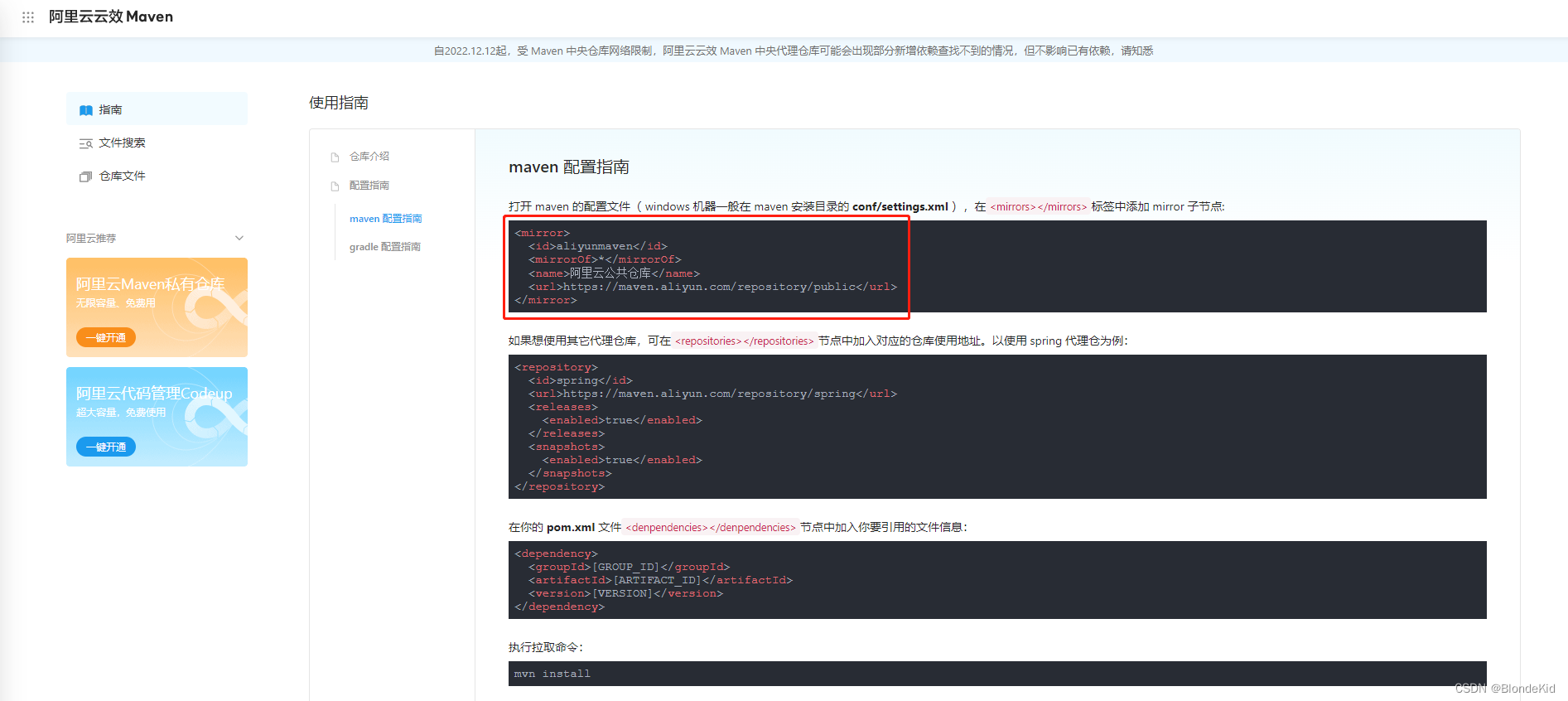
Task: Click the 阿里云公共仓库 name code line
Action: click(x=615, y=273)
